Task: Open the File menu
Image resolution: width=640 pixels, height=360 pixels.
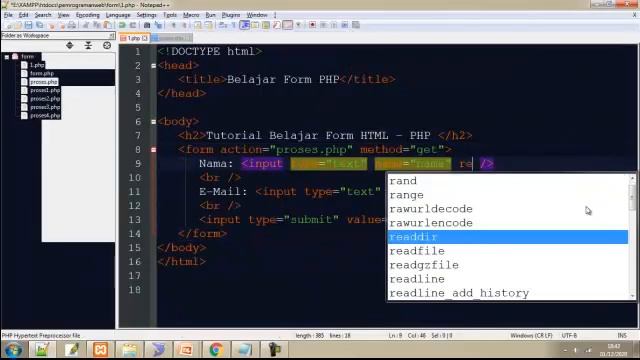Action: tap(8, 15)
